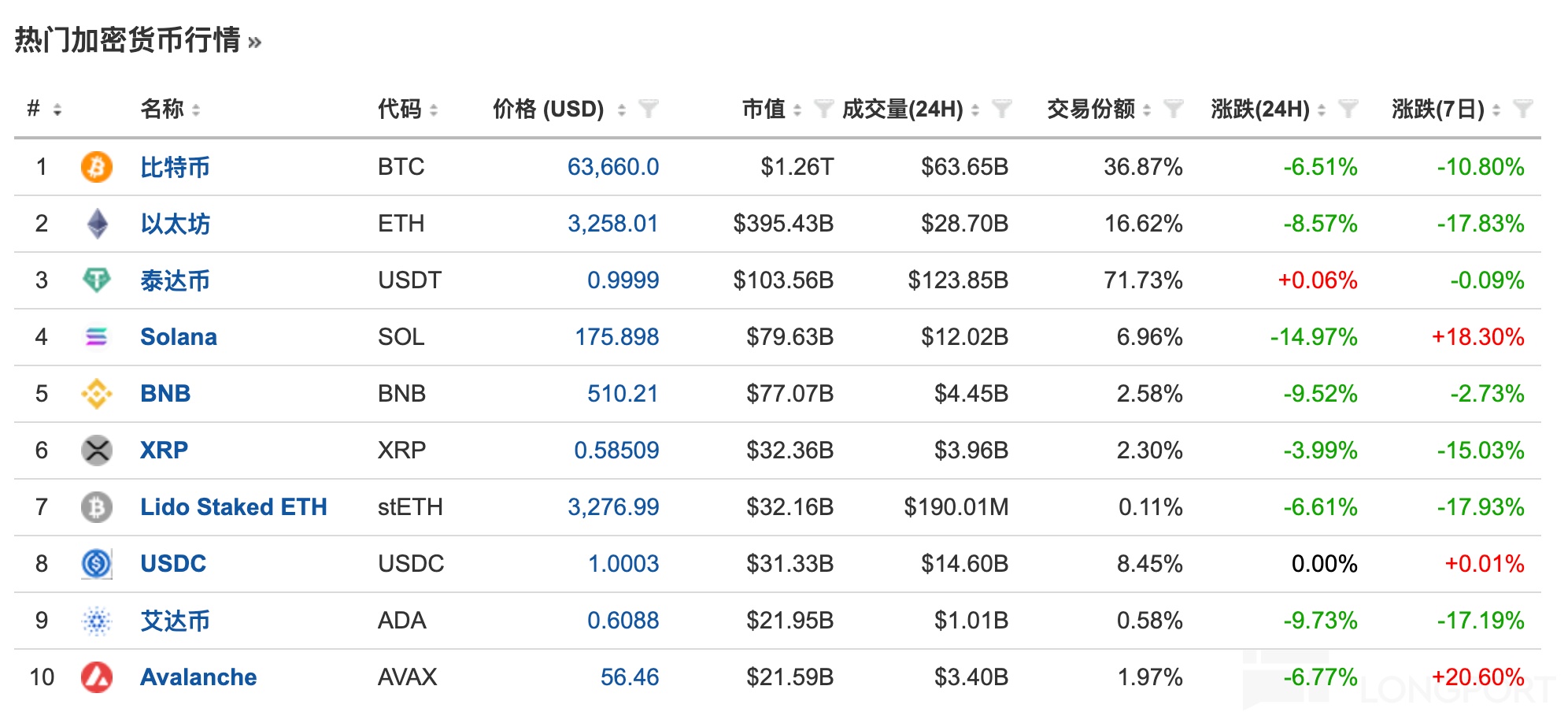The image size is (1568, 723).
Task: Open filter funnel for 成交量(24H) column
Action: click(1001, 109)
